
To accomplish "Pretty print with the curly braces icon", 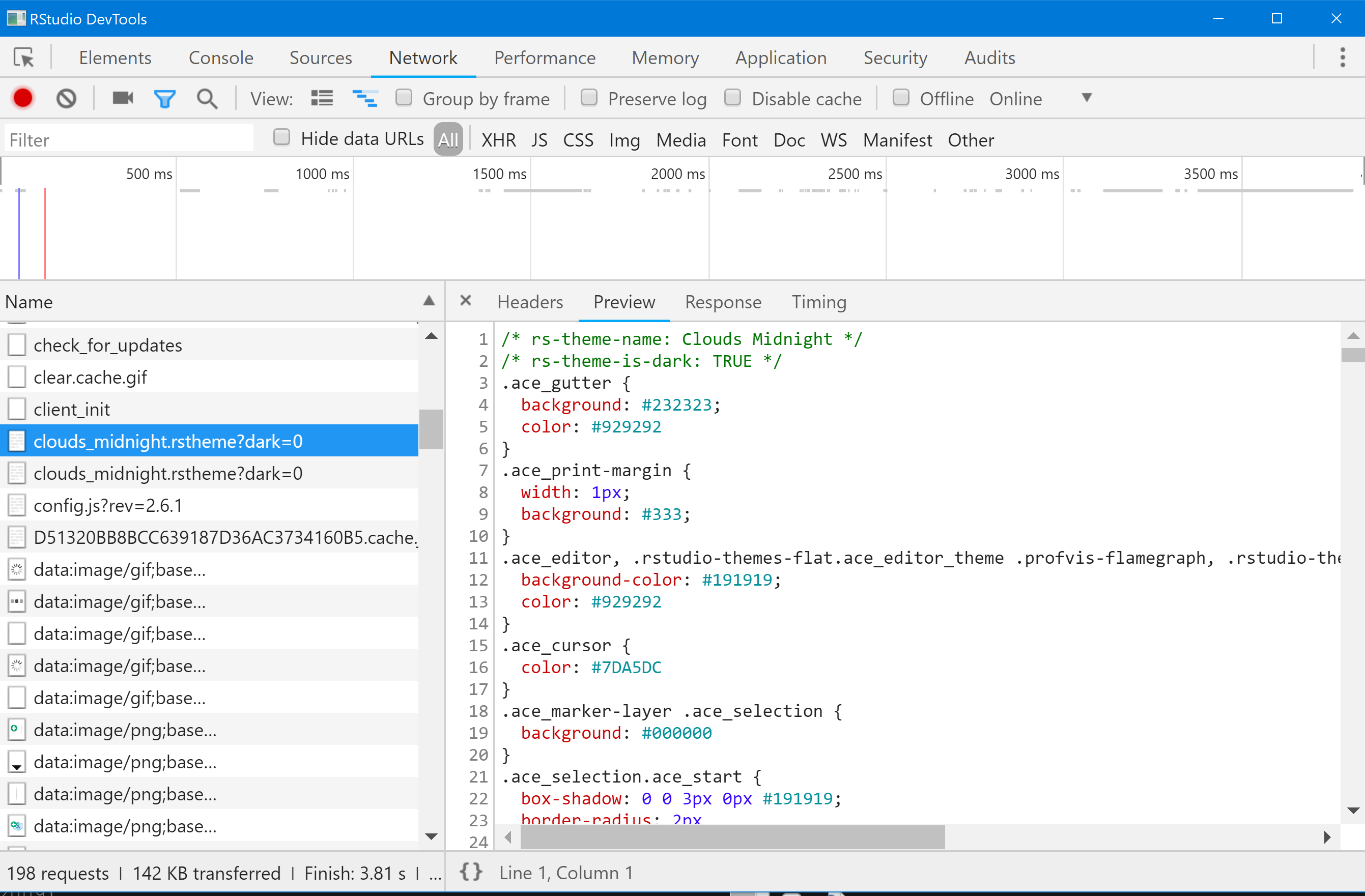I will (470, 872).
